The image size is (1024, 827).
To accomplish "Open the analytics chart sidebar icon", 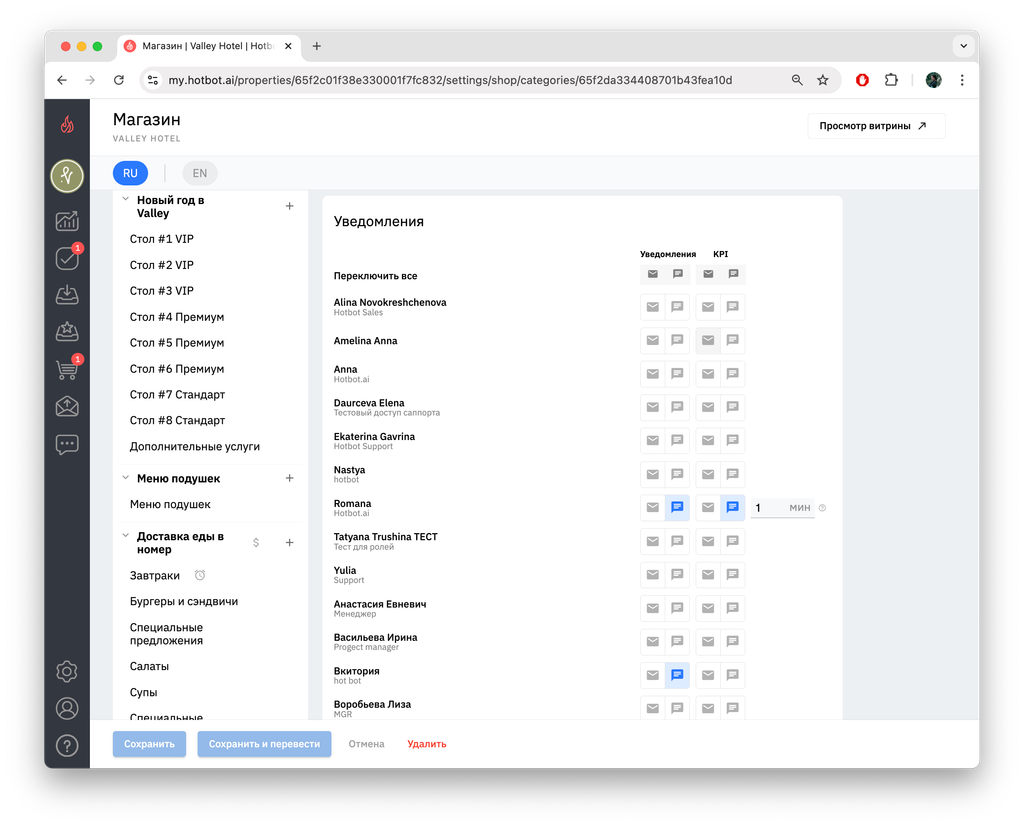I will 67,221.
